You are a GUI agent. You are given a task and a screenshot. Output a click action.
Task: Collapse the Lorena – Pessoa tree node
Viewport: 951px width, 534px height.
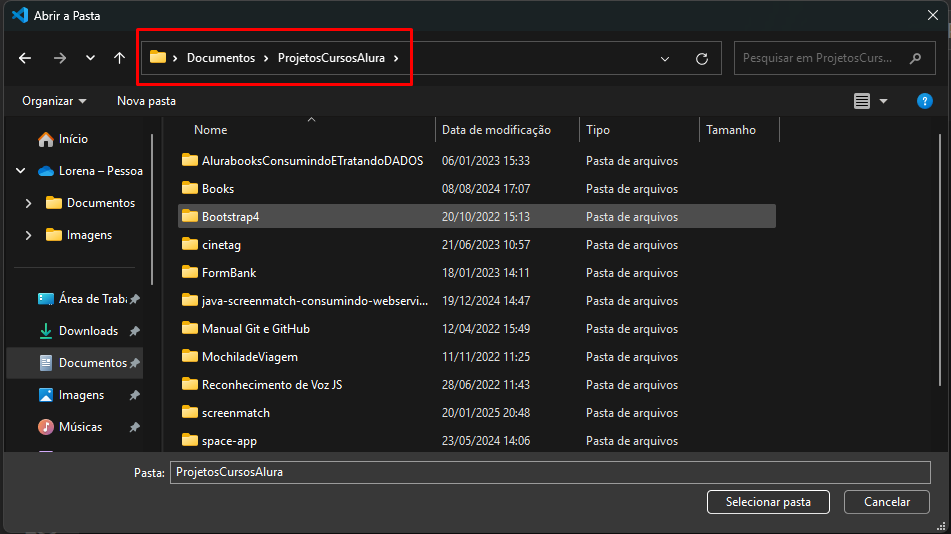tap(21, 171)
